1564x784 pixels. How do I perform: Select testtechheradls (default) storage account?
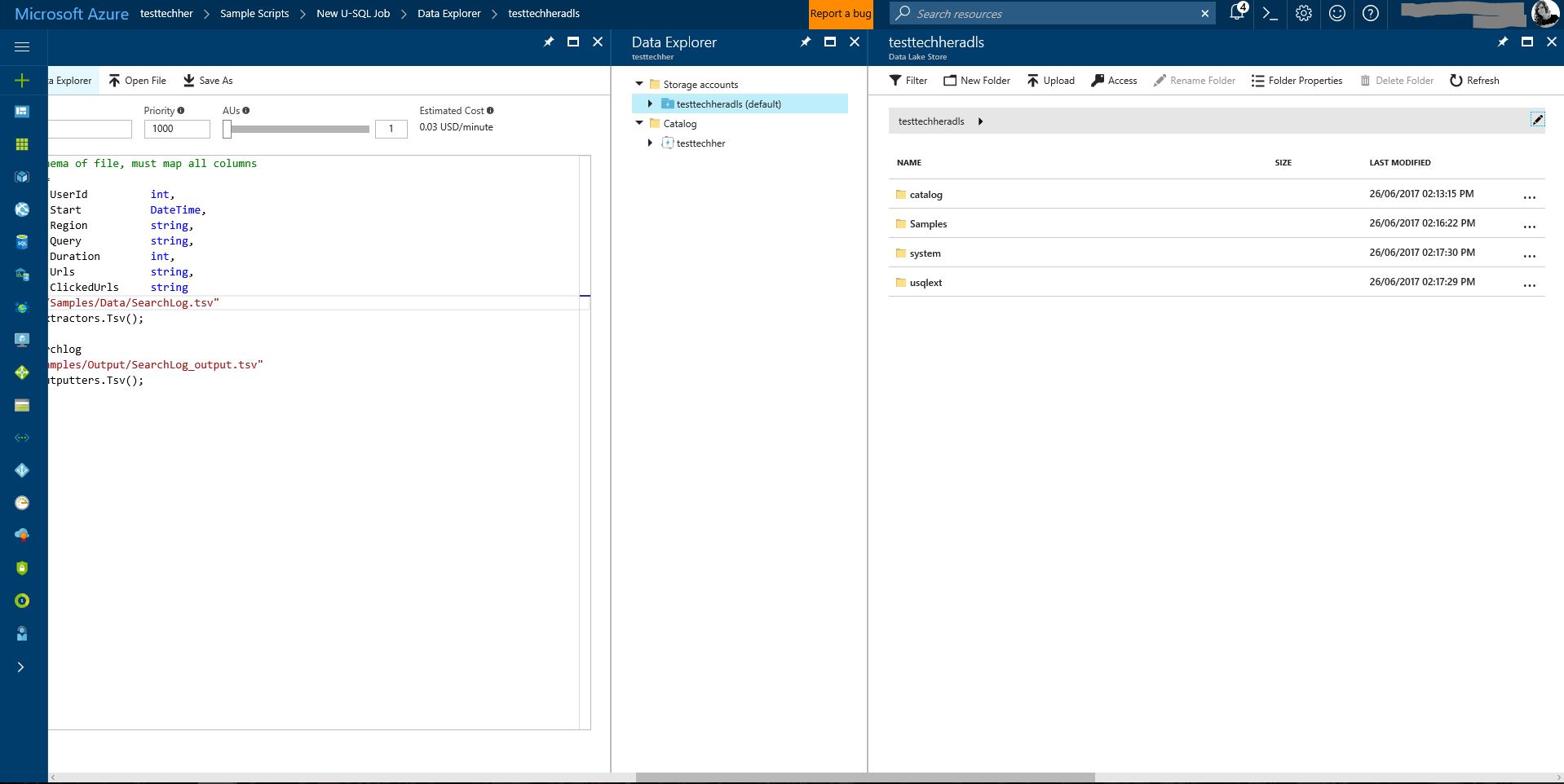click(x=740, y=104)
